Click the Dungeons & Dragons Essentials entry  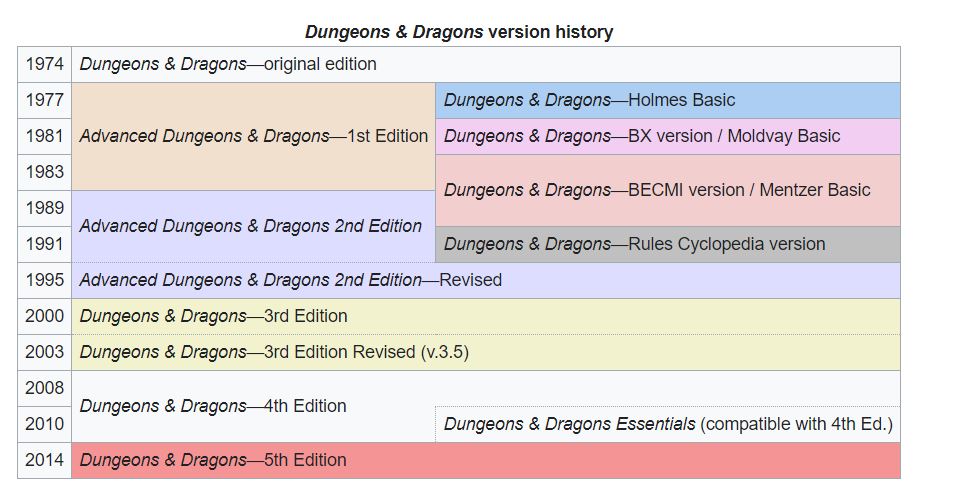tap(668, 424)
